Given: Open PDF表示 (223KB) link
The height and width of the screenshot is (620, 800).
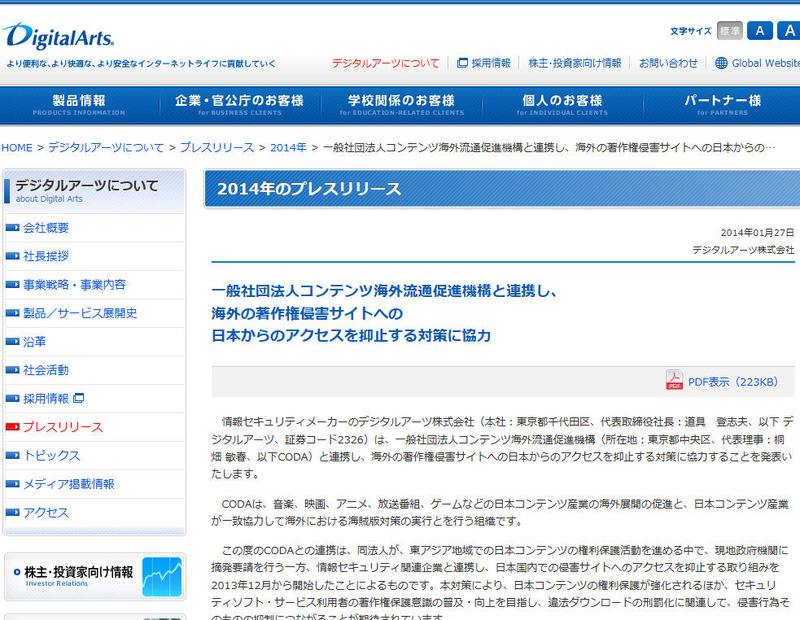Looking at the screenshot, I should (732, 381).
